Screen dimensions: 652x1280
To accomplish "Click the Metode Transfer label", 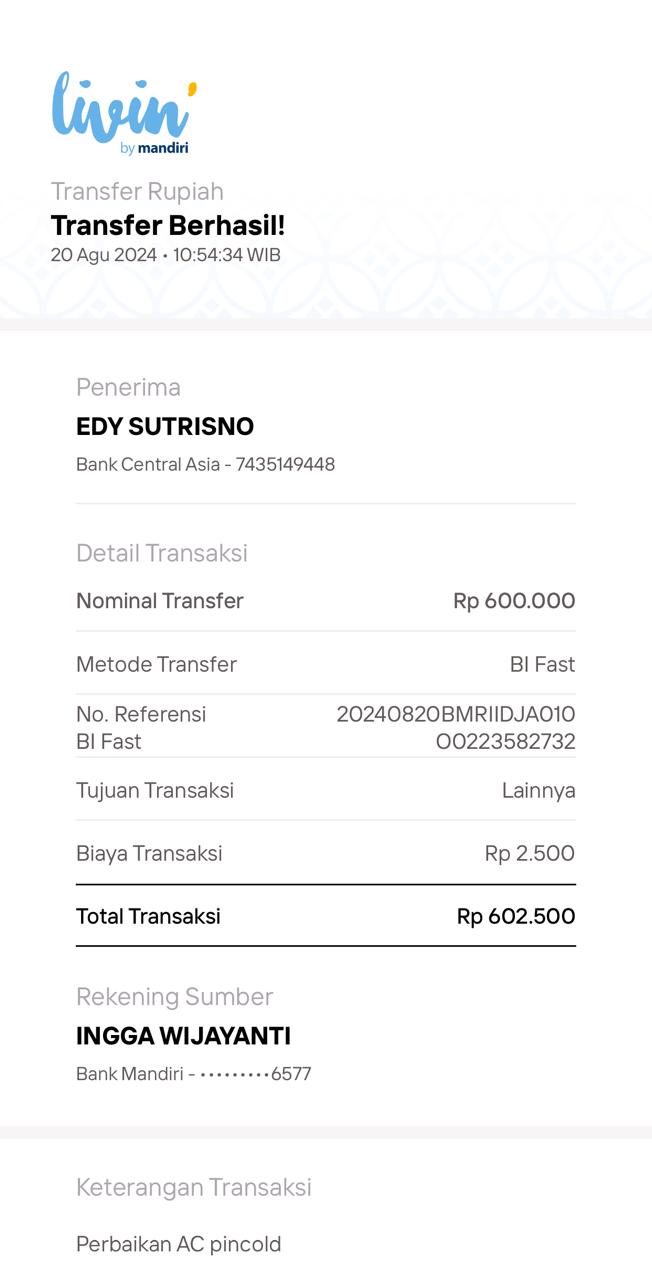I will 156,664.
